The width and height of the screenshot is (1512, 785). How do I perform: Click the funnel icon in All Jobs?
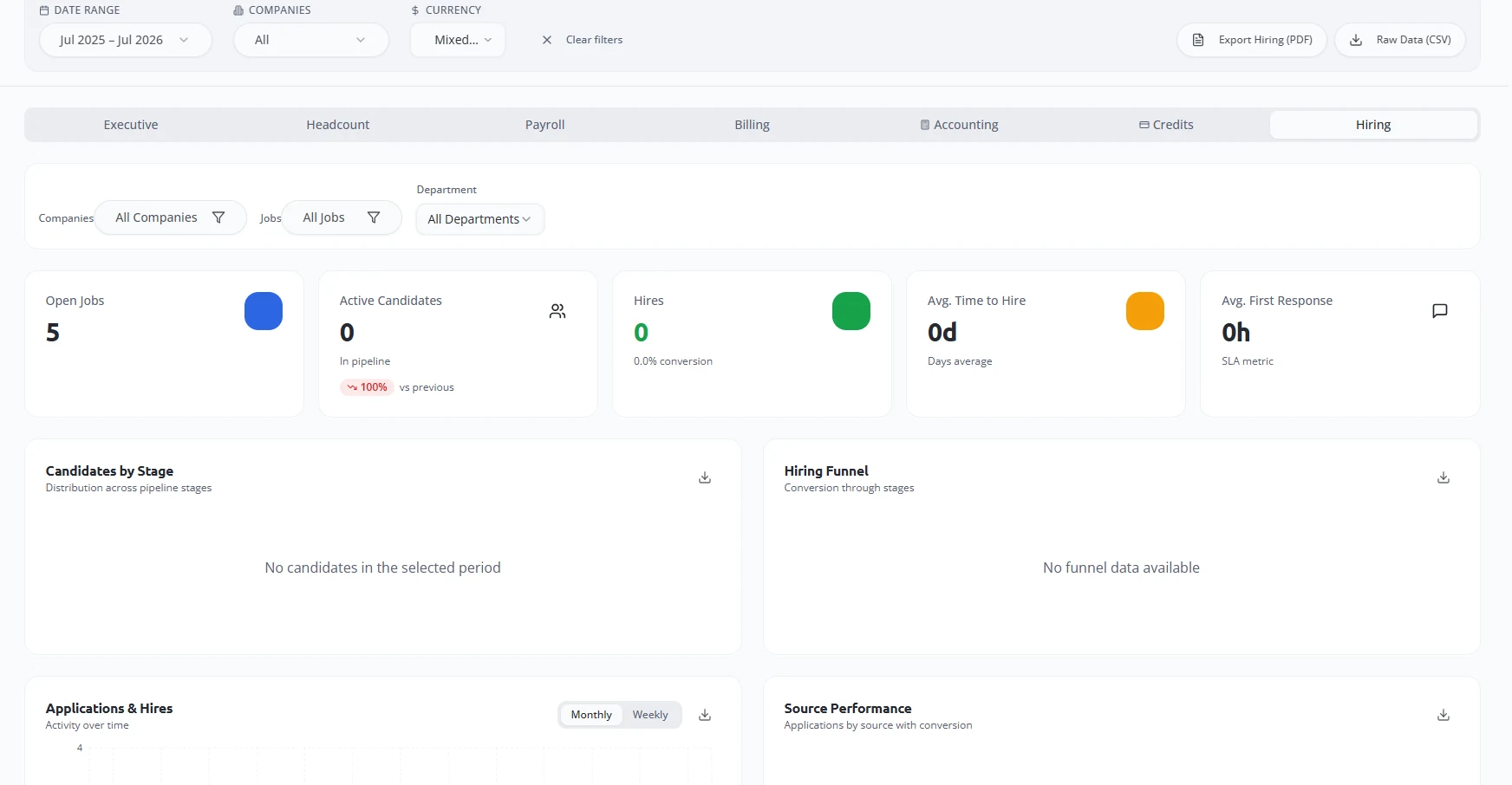pos(374,217)
